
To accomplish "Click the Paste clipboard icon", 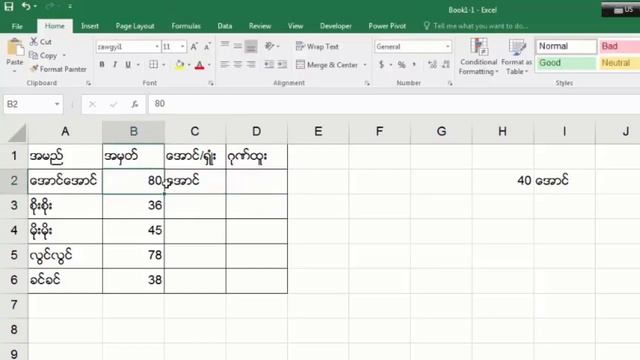I will [x=15, y=48].
